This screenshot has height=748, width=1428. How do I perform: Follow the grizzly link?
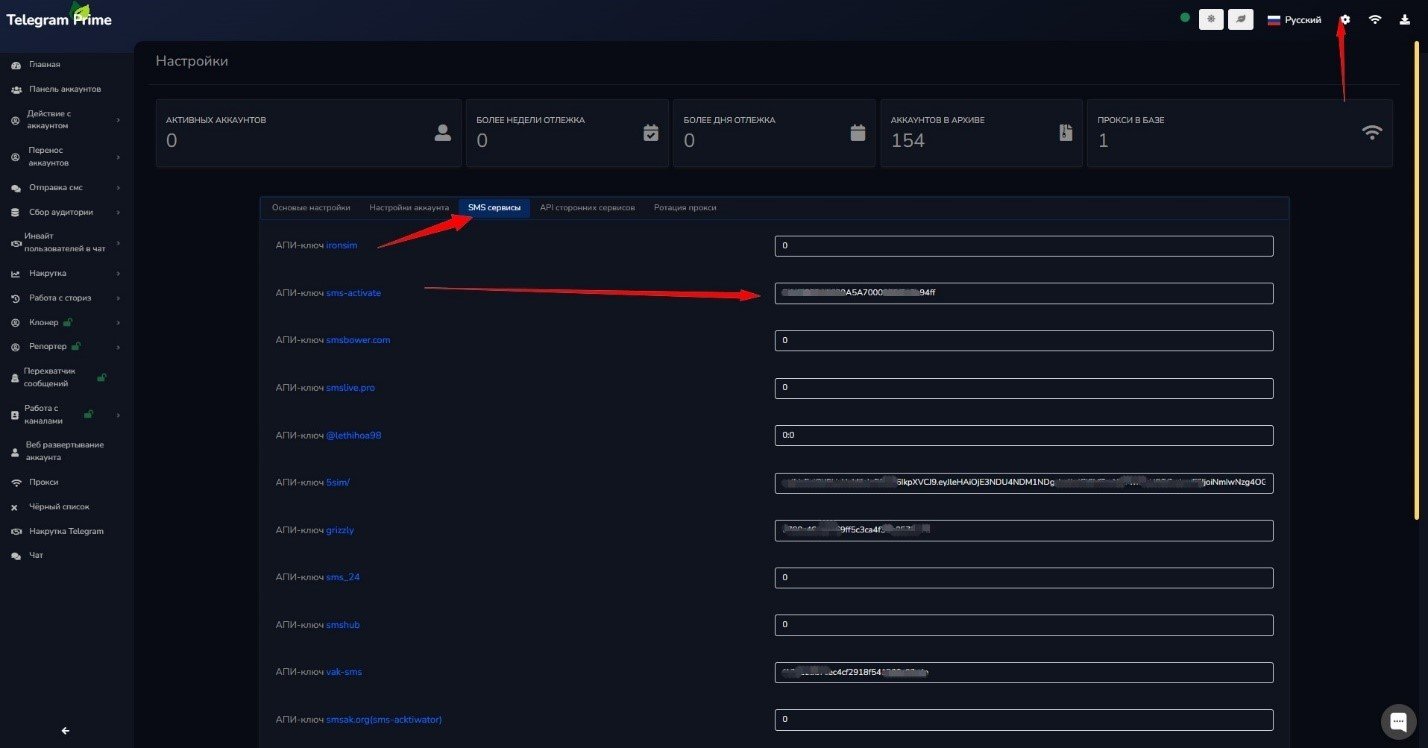tap(340, 530)
